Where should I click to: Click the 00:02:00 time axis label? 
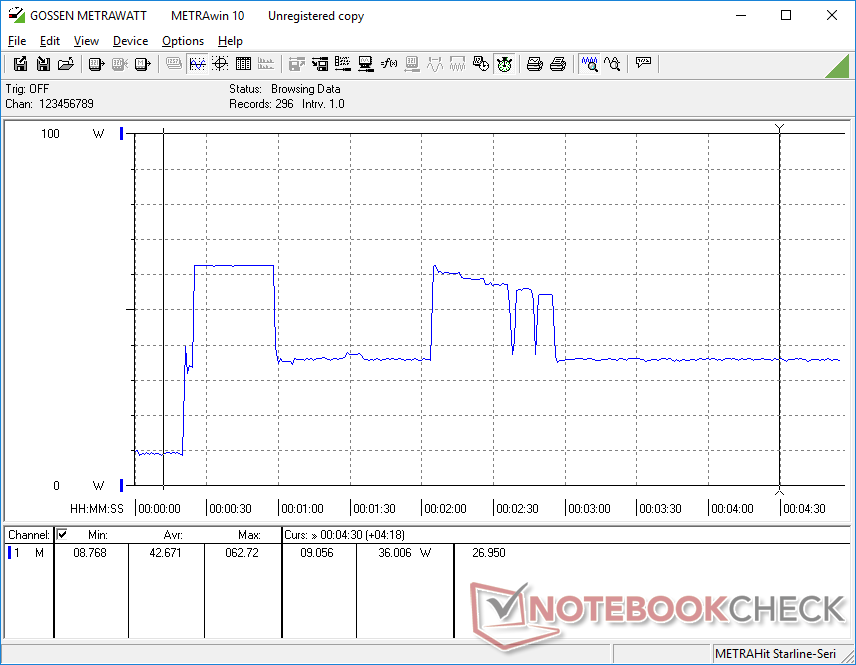pyautogui.click(x=445, y=508)
